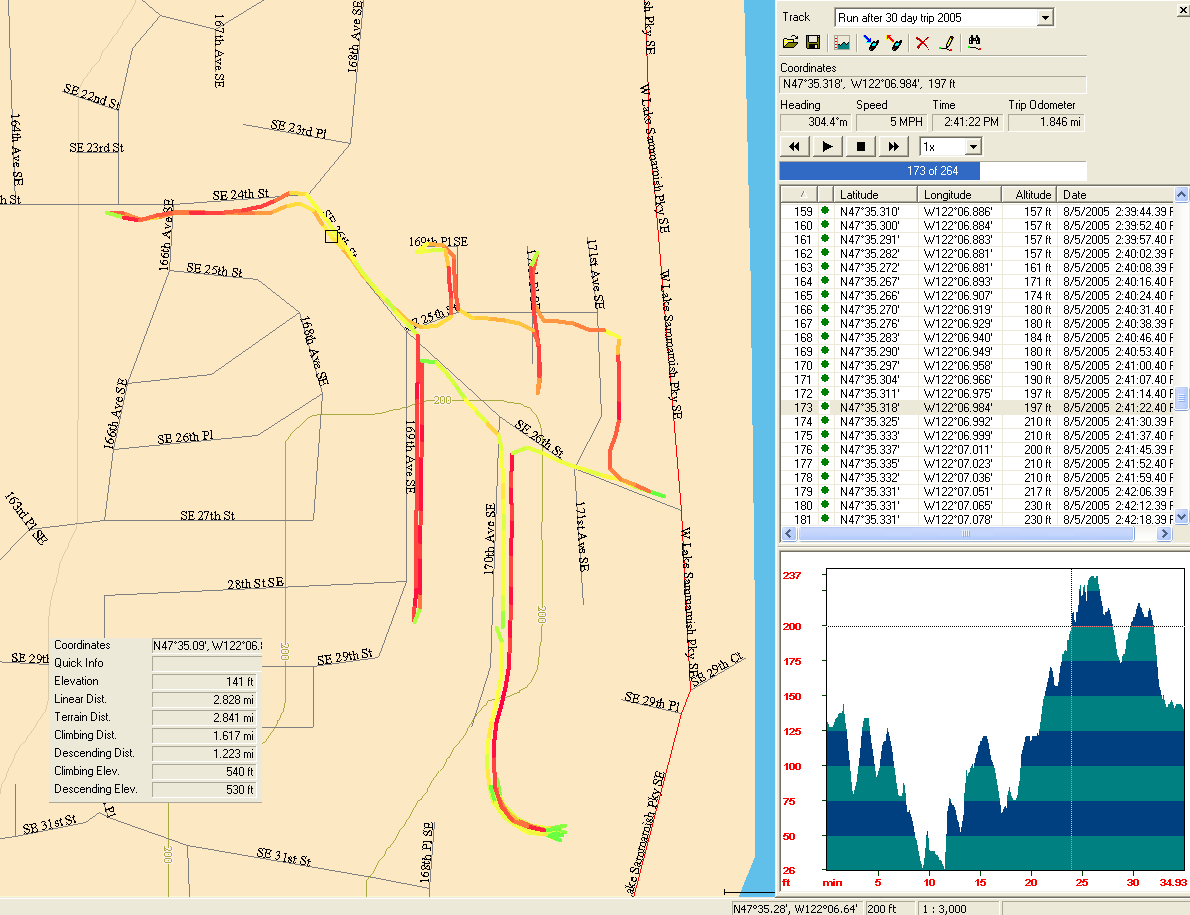This screenshot has width=1190, height=915.
Task: Click the binoculars find icon
Action: pos(974,43)
